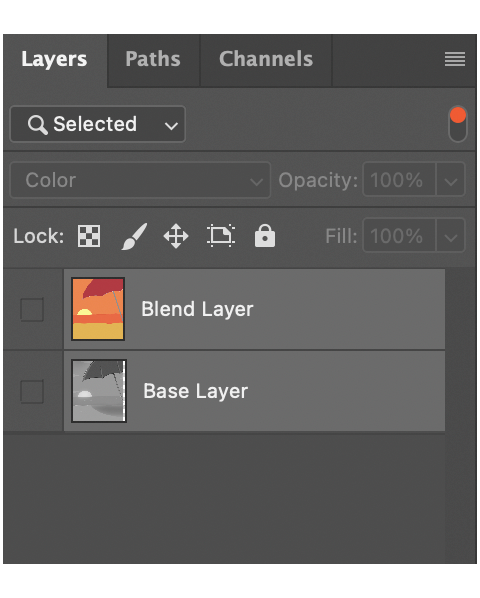Click the lock position move icon
This screenshot has width=480, height=598.
pos(176,236)
